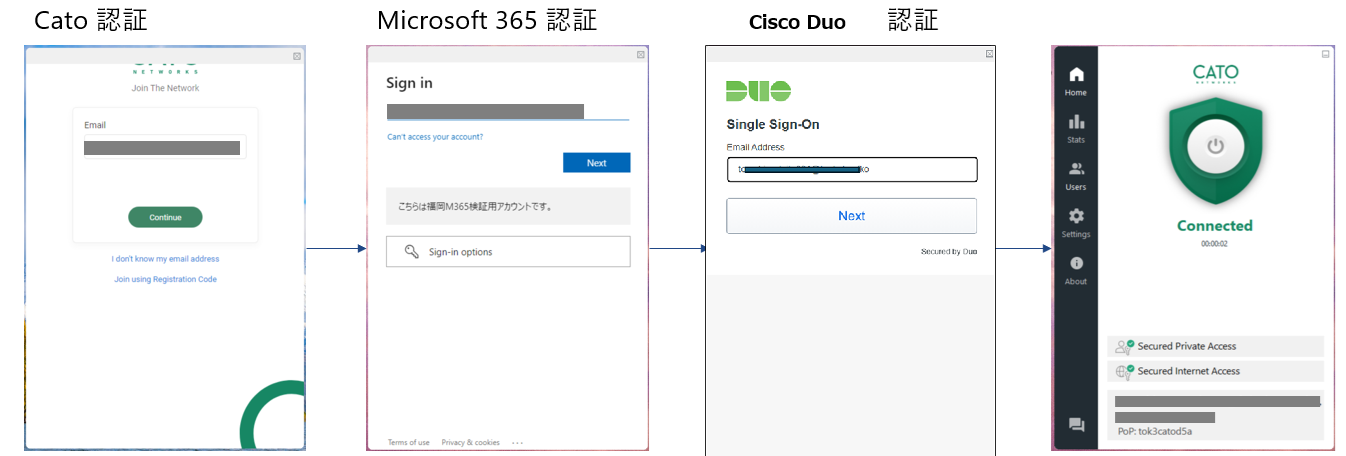Viewport: 1346px width, 456px height.
Task: Click the Duo Email Address field
Action: [x=852, y=170]
